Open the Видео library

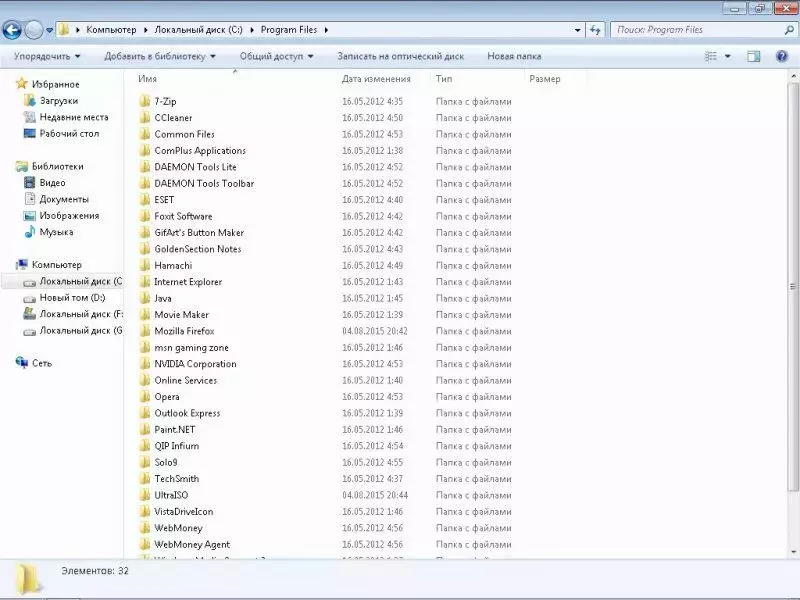(52, 182)
